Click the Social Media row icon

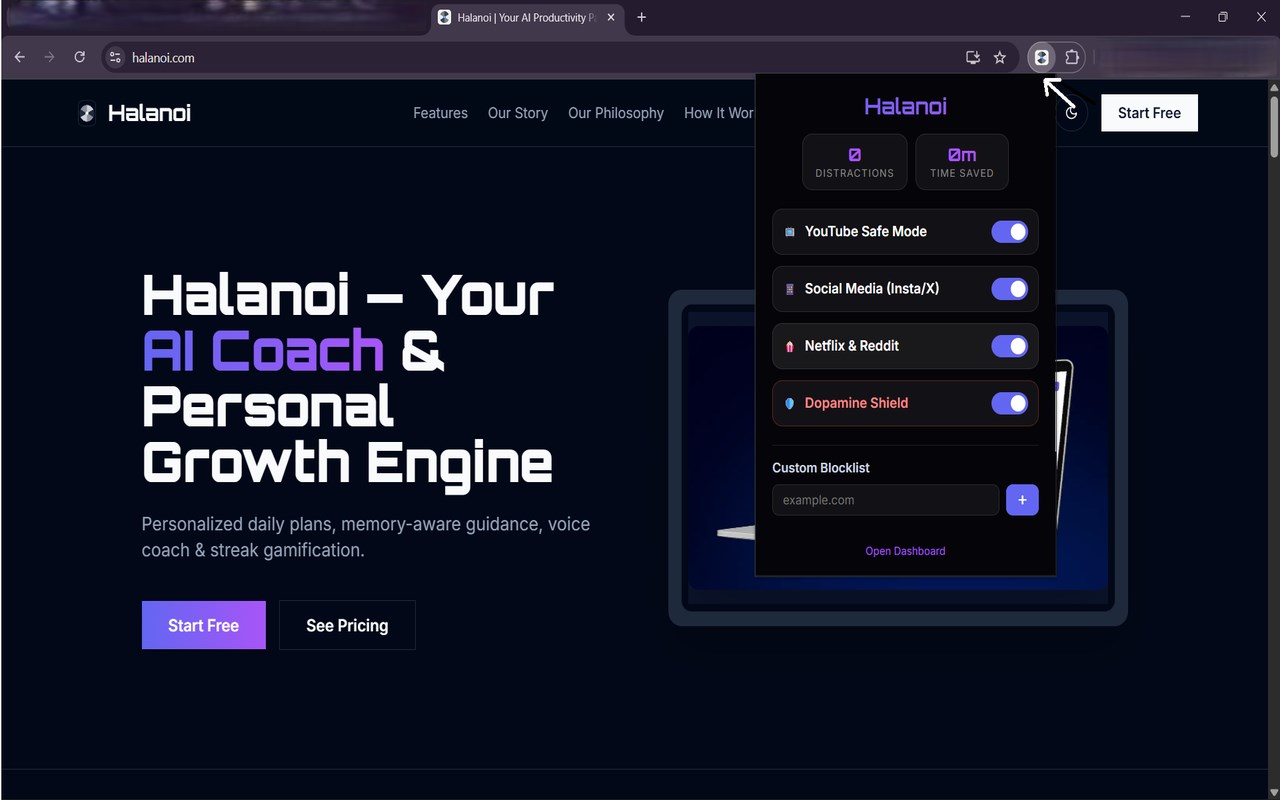pos(790,289)
